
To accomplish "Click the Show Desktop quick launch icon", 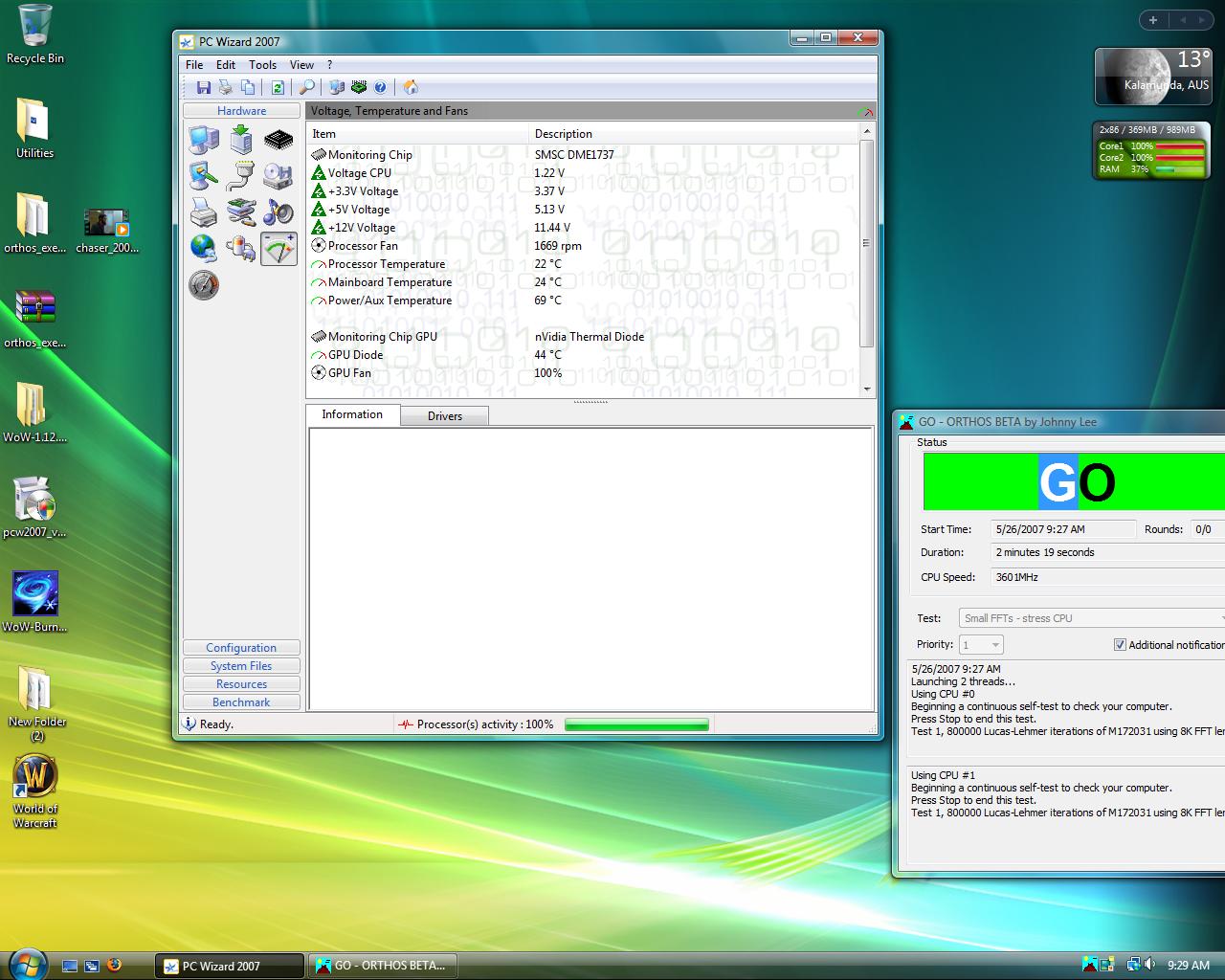I will [70, 965].
